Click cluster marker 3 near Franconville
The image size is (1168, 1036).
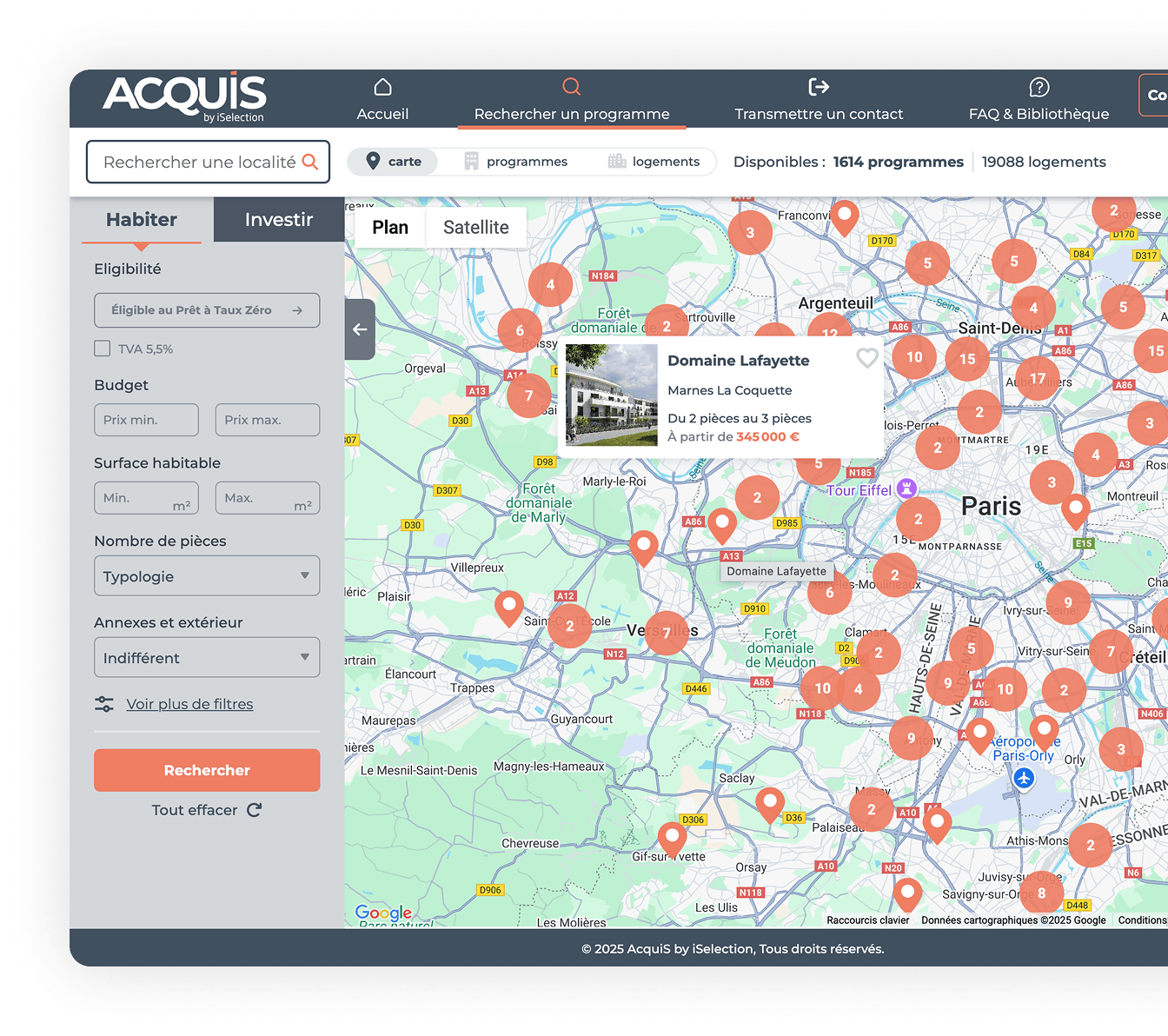coord(750,232)
